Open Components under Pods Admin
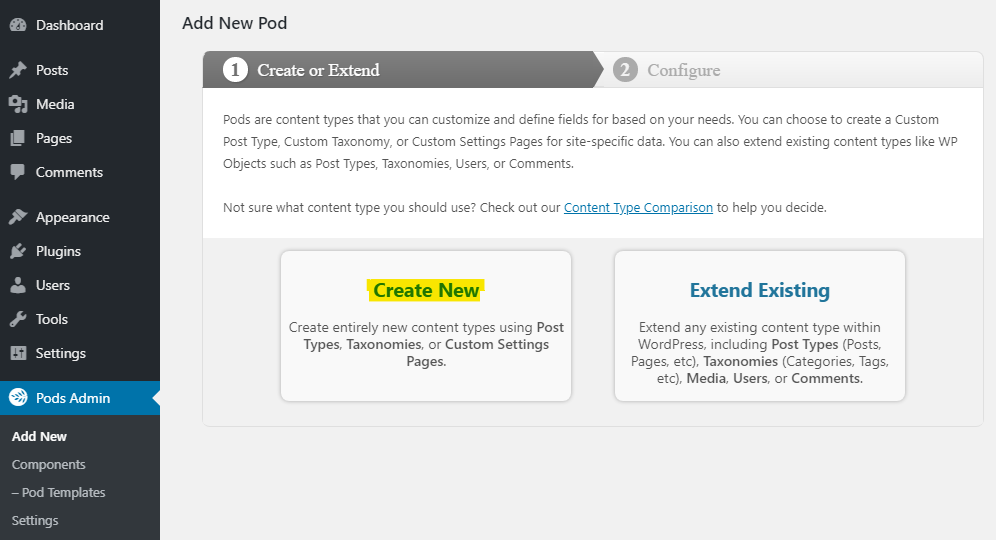Screen dimensions: 996x540 point(48,464)
